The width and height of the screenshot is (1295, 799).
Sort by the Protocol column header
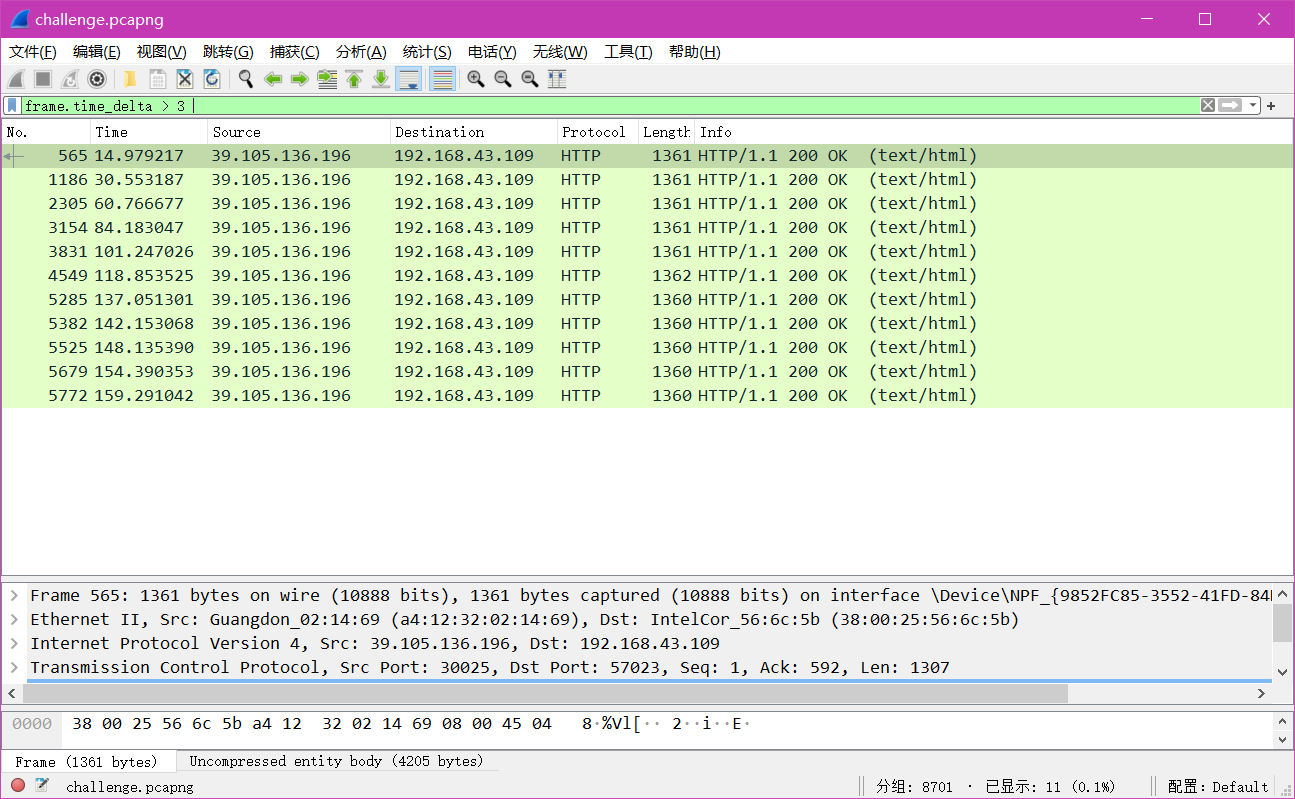coord(598,132)
